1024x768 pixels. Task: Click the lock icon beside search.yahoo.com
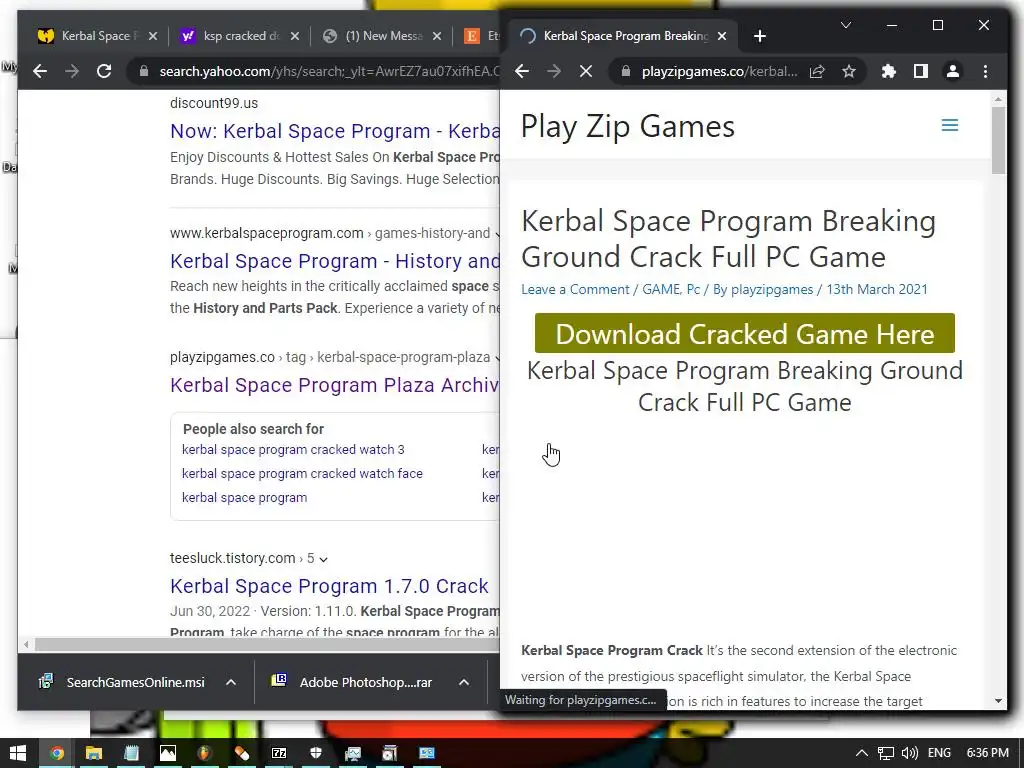pos(144,71)
